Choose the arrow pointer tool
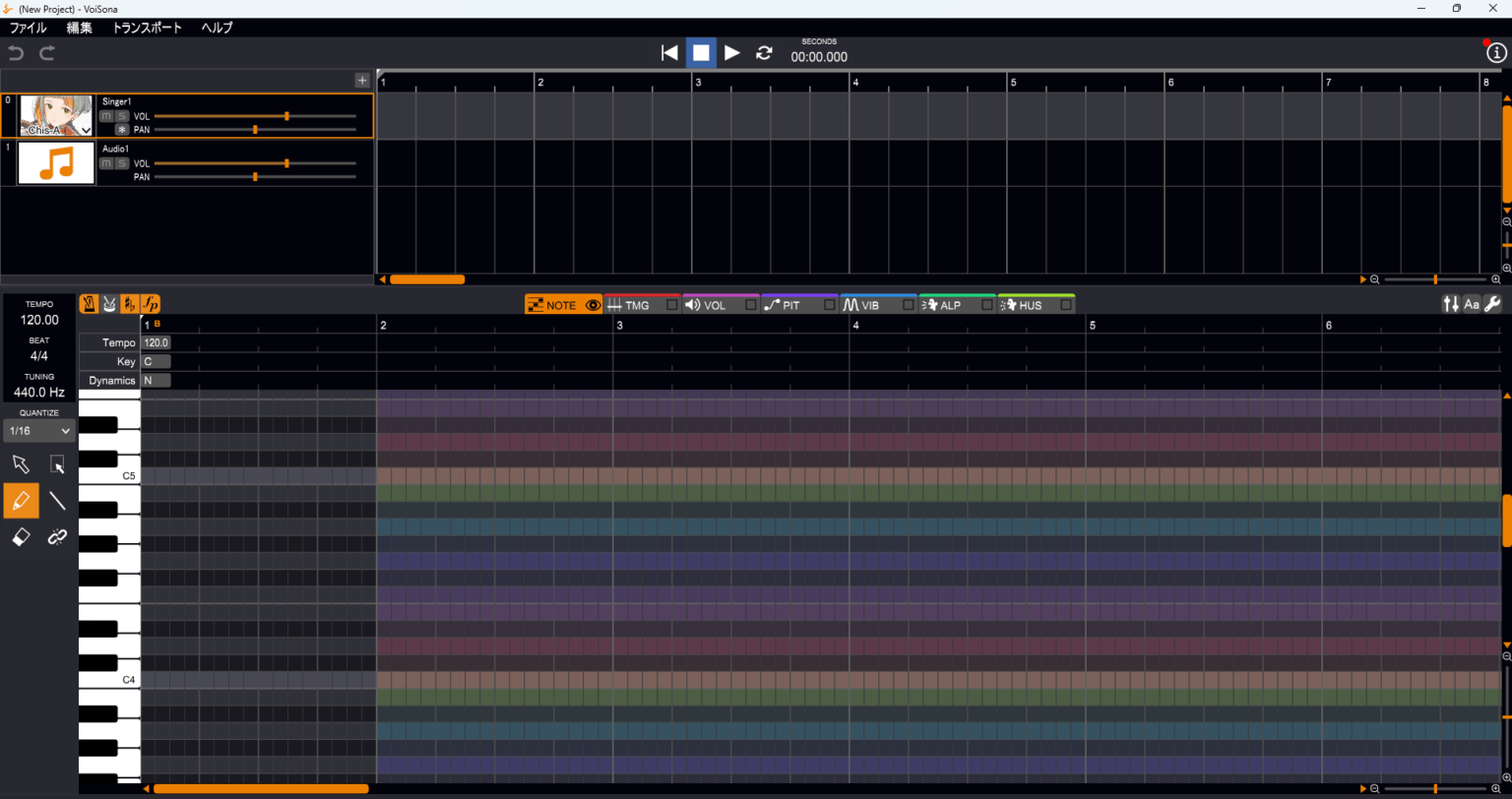Image resolution: width=1512 pixels, height=799 pixels. (21, 464)
